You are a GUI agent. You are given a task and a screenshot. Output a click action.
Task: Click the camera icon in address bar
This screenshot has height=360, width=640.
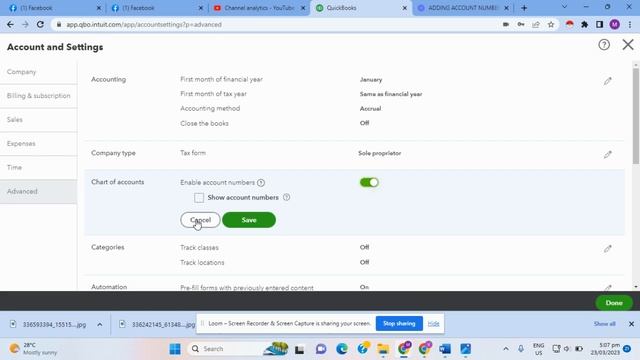506,24
